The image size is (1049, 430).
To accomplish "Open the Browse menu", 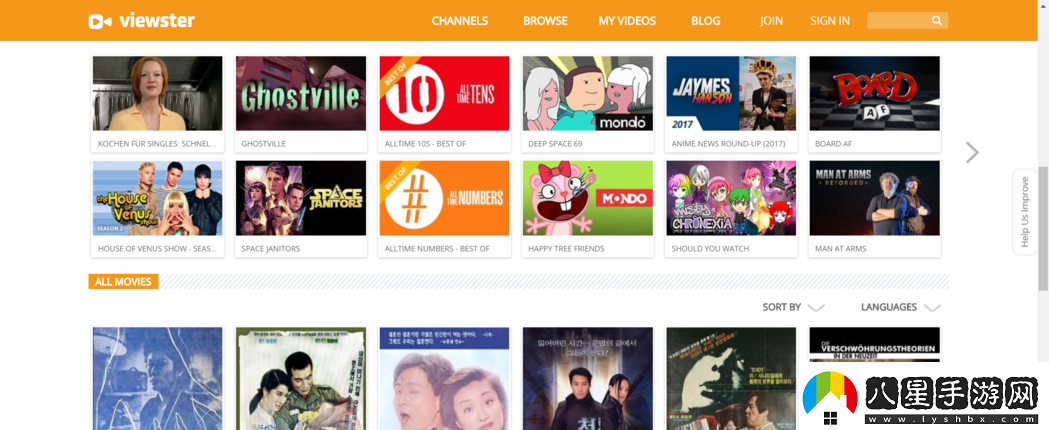I will coord(545,21).
